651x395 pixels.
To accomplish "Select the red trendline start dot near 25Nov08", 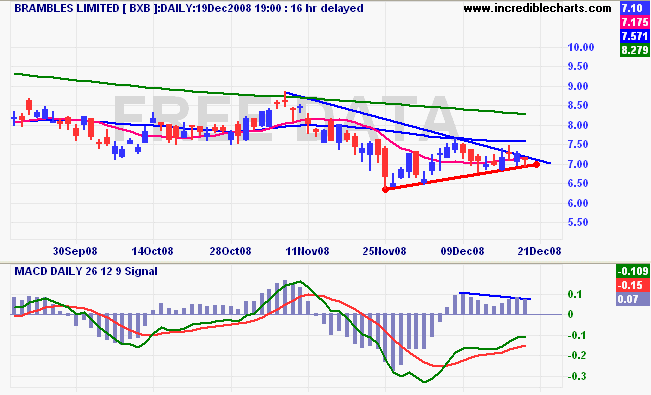I will click(385, 189).
